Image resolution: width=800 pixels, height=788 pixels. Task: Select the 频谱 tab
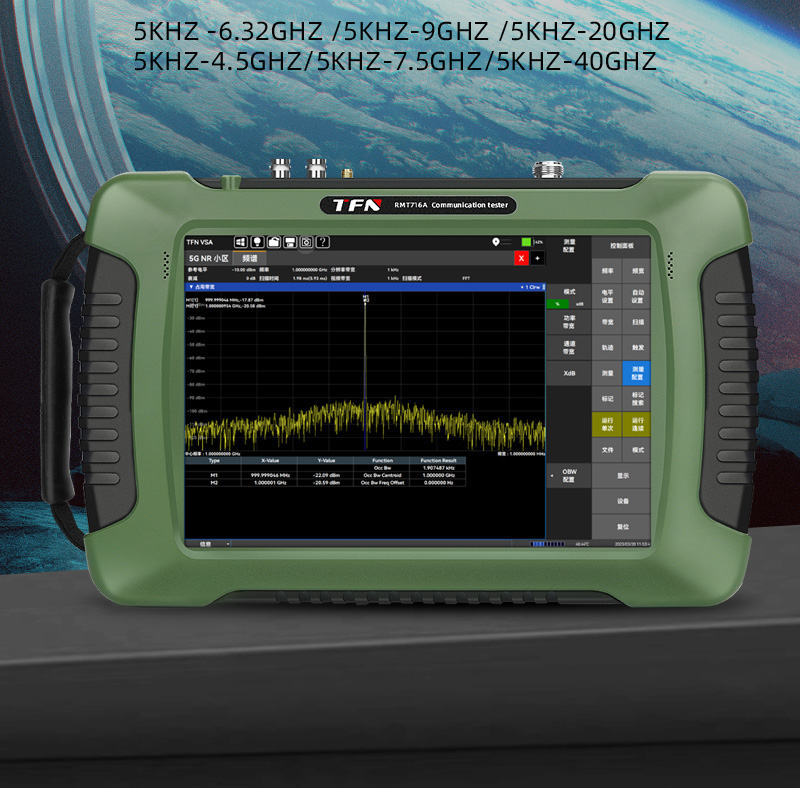pyautogui.click(x=249, y=258)
